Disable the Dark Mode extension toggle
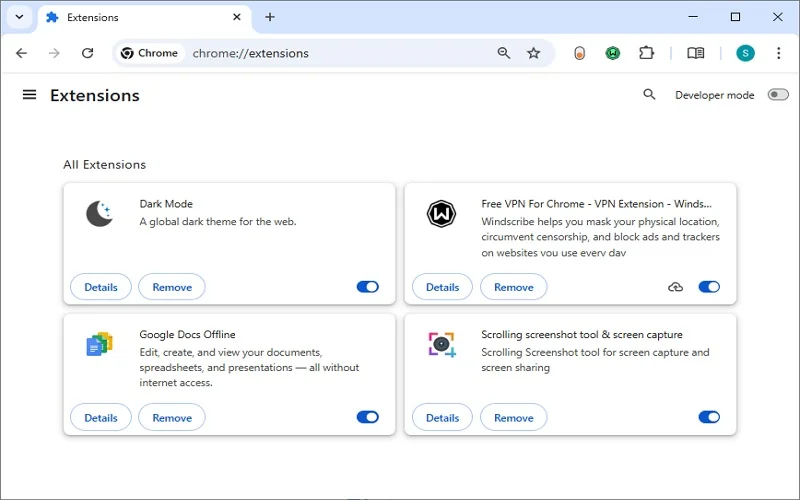The height and width of the screenshot is (500, 800). [368, 287]
